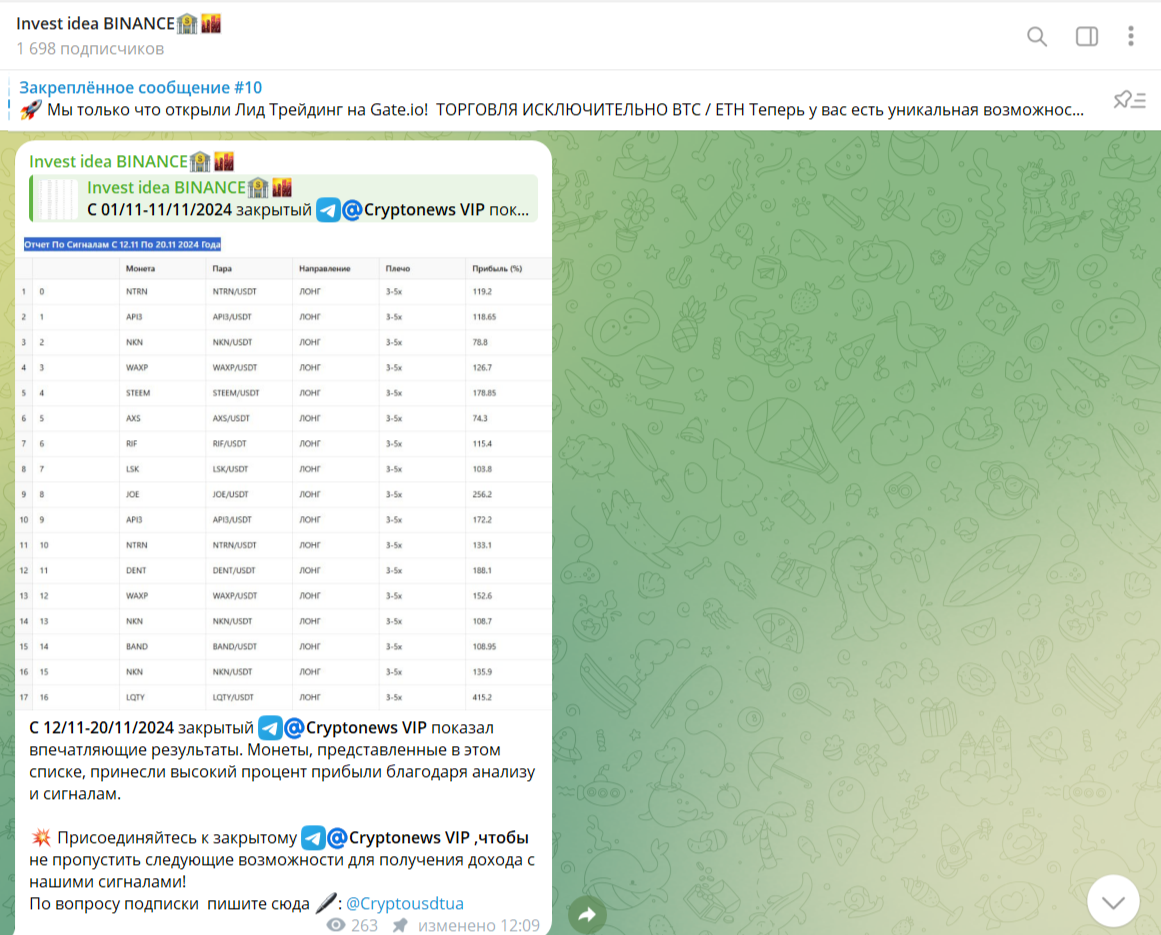Click the 'Прибыль (%)' column header
1161x935 pixels.
coord(497,269)
